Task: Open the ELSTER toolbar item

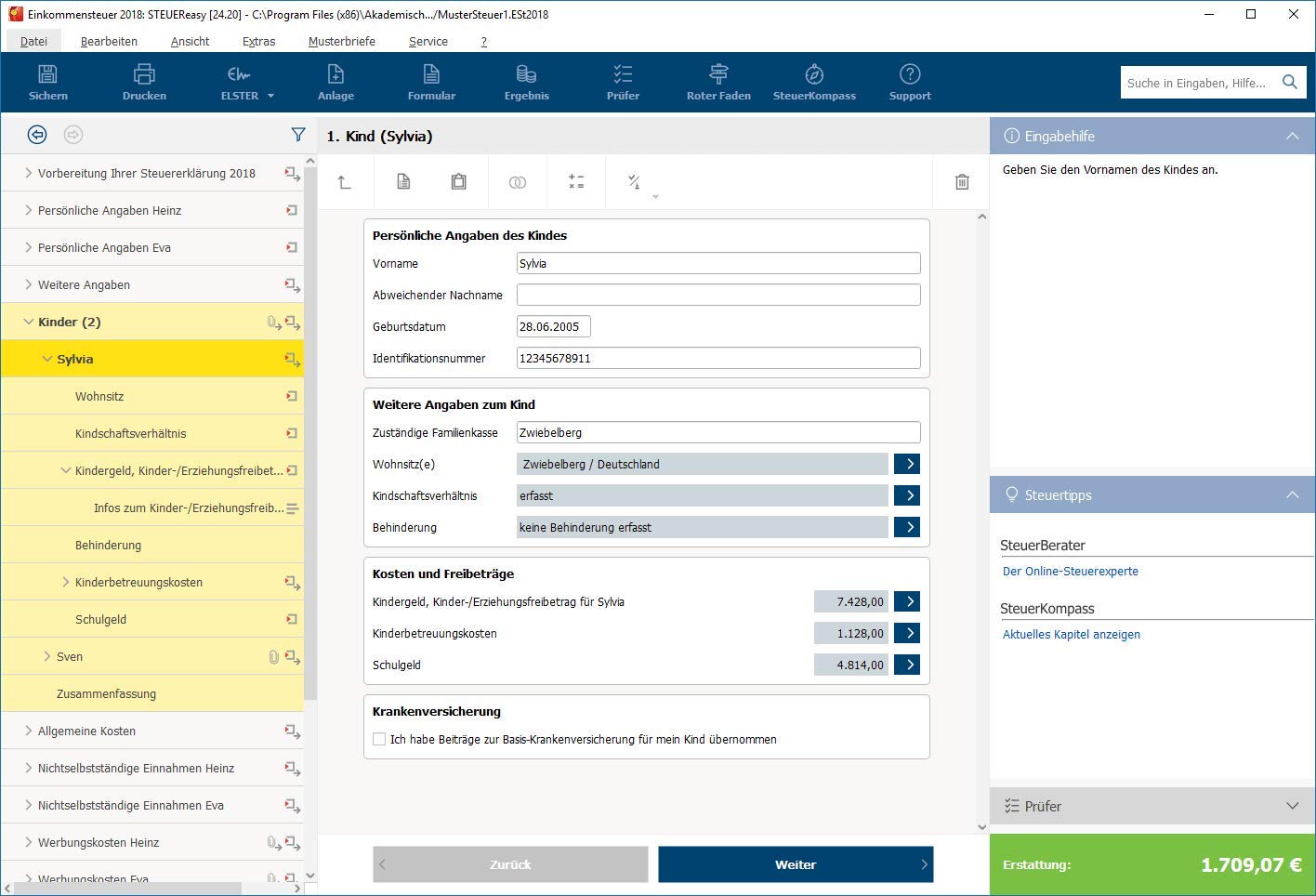Action: point(239,82)
